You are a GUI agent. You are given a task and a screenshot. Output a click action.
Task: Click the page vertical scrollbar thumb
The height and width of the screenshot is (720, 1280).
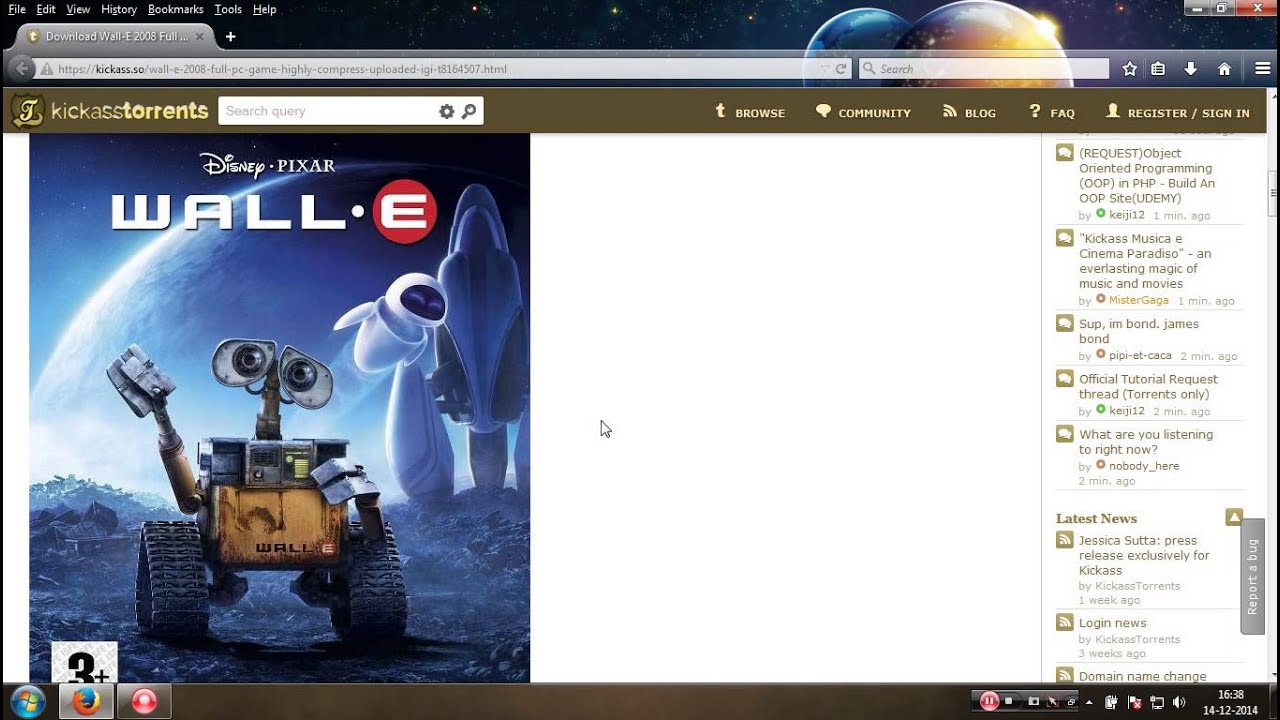pos(1273,194)
